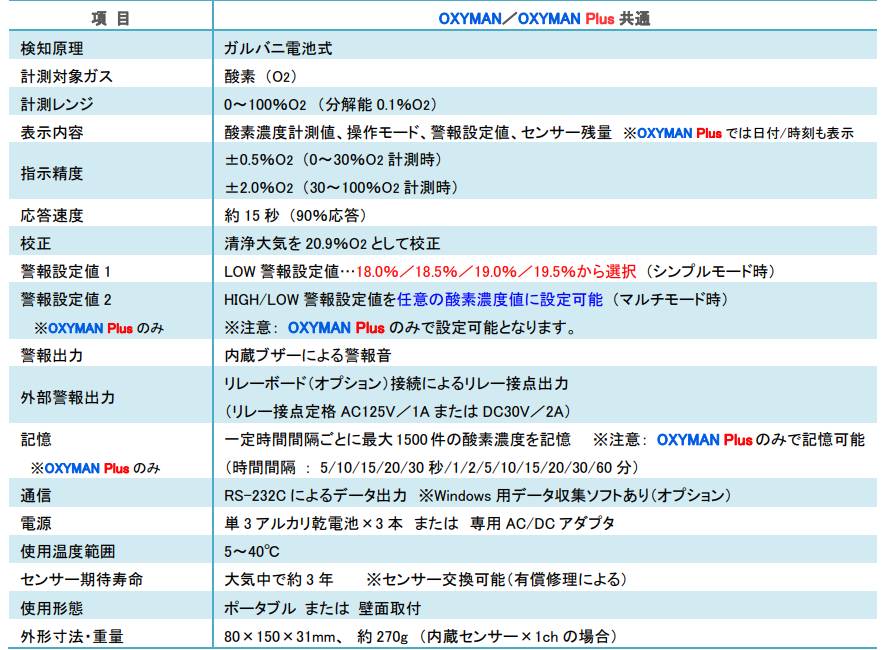Select the row label '電源'
The image size is (894, 650).
pyautogui.click(x=35, y=523)
